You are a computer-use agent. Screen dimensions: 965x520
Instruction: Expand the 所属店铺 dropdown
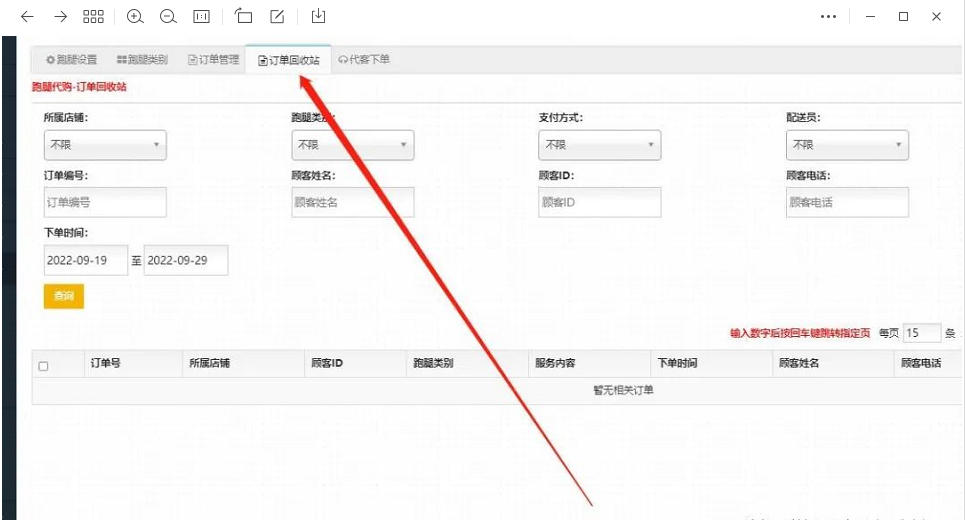coord(104,145)
